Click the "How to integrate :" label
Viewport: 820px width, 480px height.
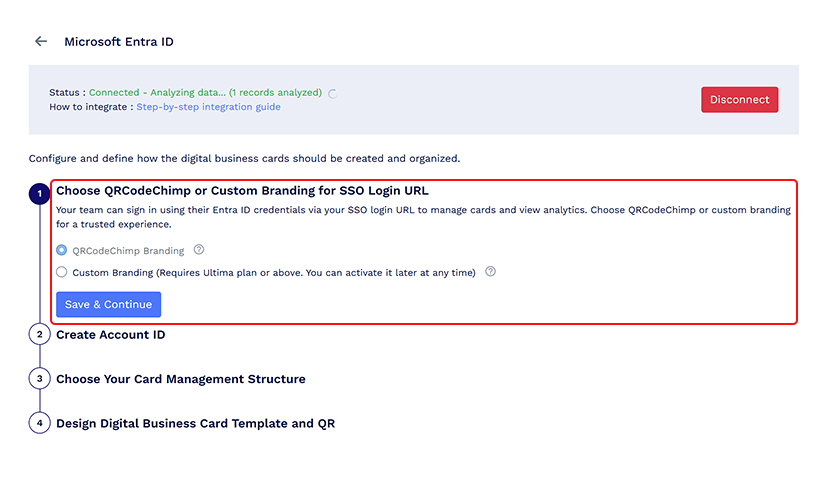pyautogui.click(x=91, y=107)
